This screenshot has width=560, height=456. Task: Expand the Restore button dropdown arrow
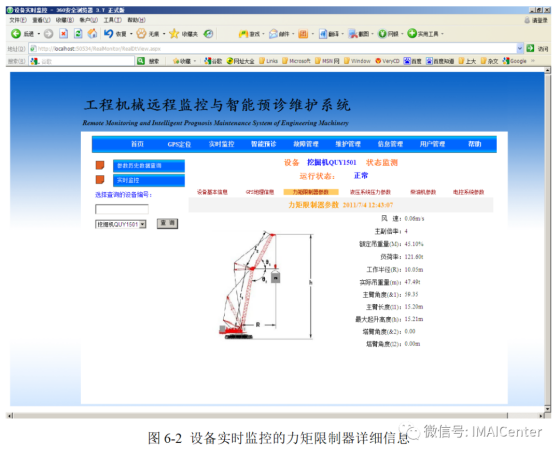coord(131,34)
